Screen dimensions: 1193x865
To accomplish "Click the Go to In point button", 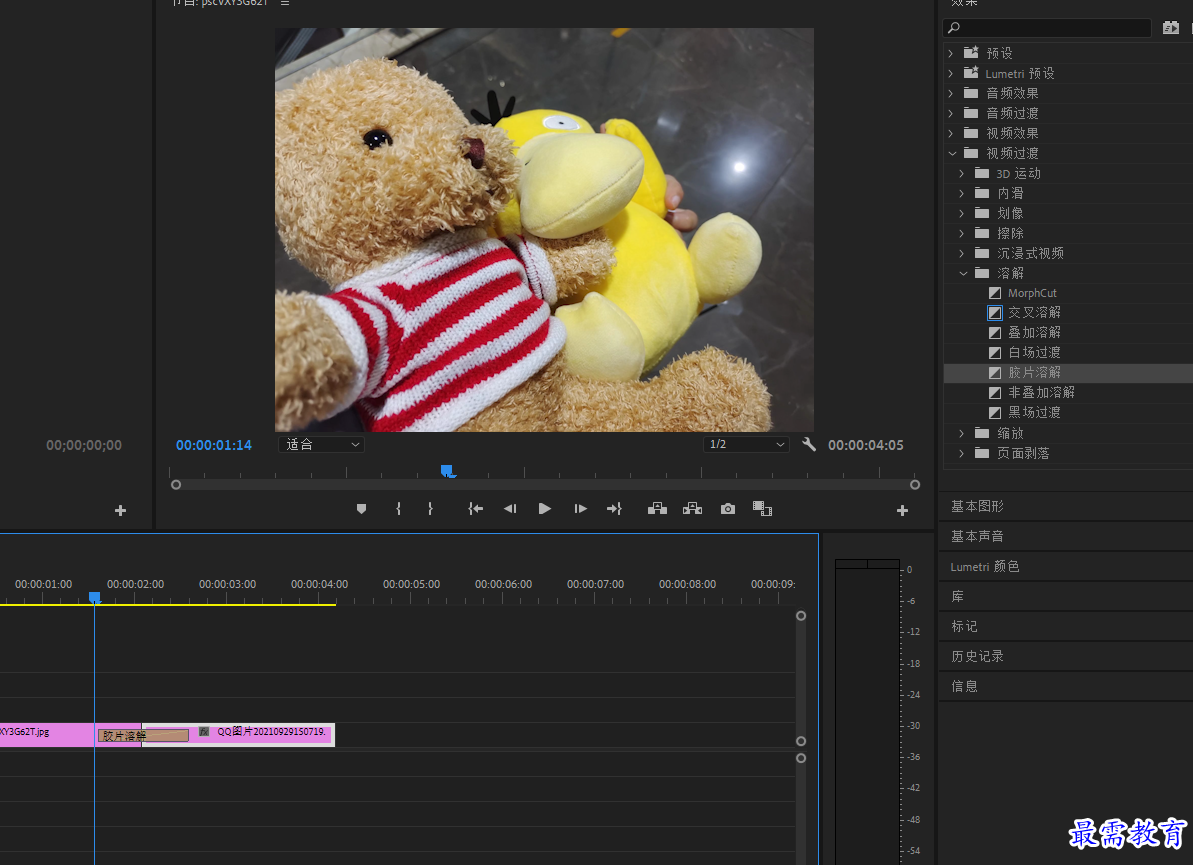I will point(476,509).
